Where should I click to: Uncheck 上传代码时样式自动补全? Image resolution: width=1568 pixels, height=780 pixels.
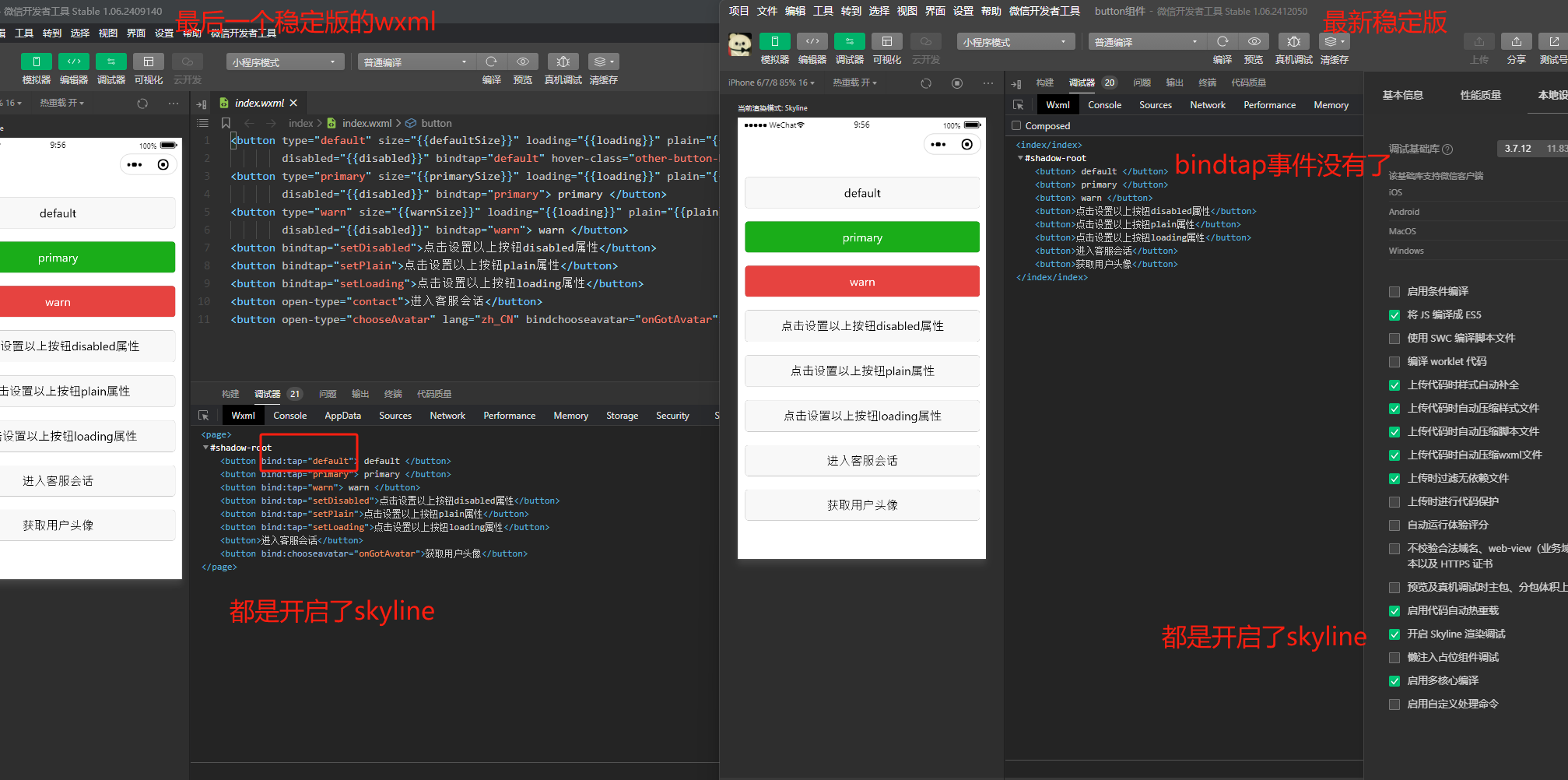pyautogui.click(x=1394, y=385)
